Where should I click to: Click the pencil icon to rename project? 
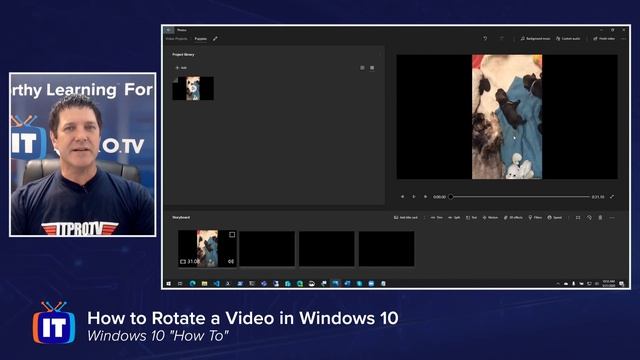pyautogui.click(x=215, y=39)
